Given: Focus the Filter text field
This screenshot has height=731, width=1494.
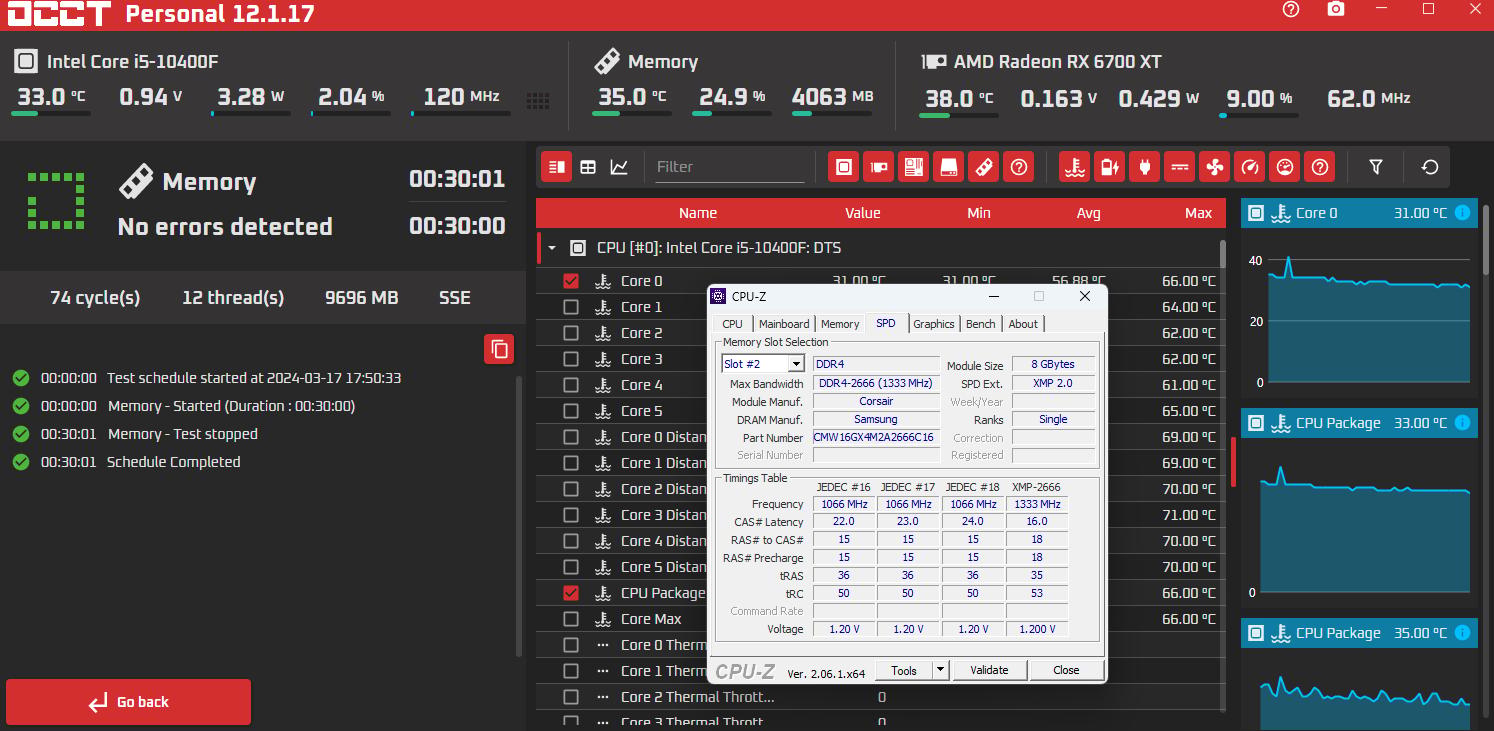Looking at the screenshot, I should pos(729,167).
